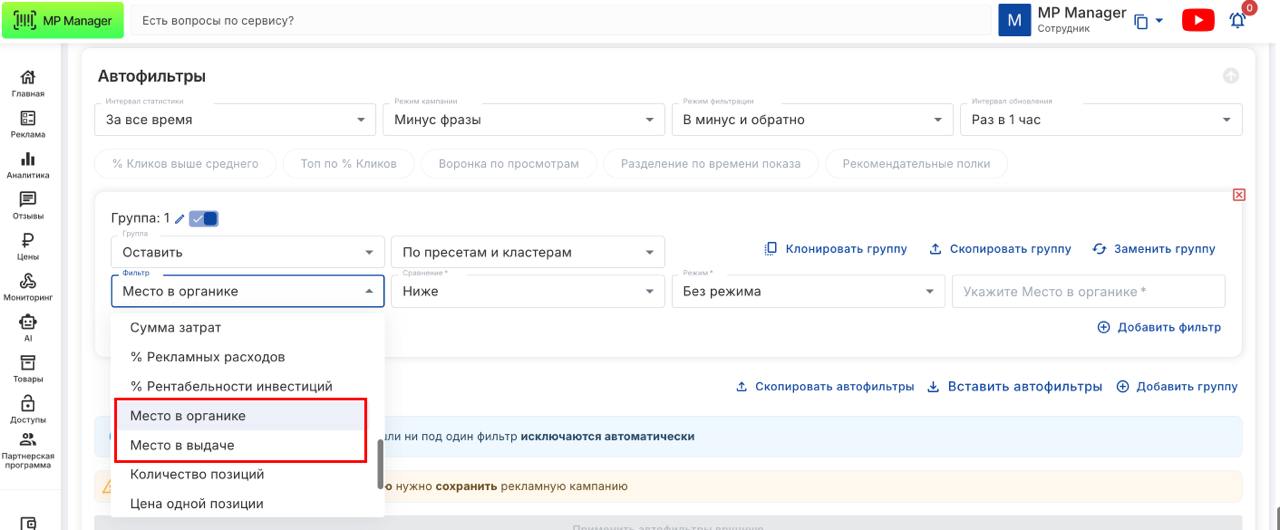Expand the Интервал статистики dropdown
1280x530 pixels.
click(235, 120)
